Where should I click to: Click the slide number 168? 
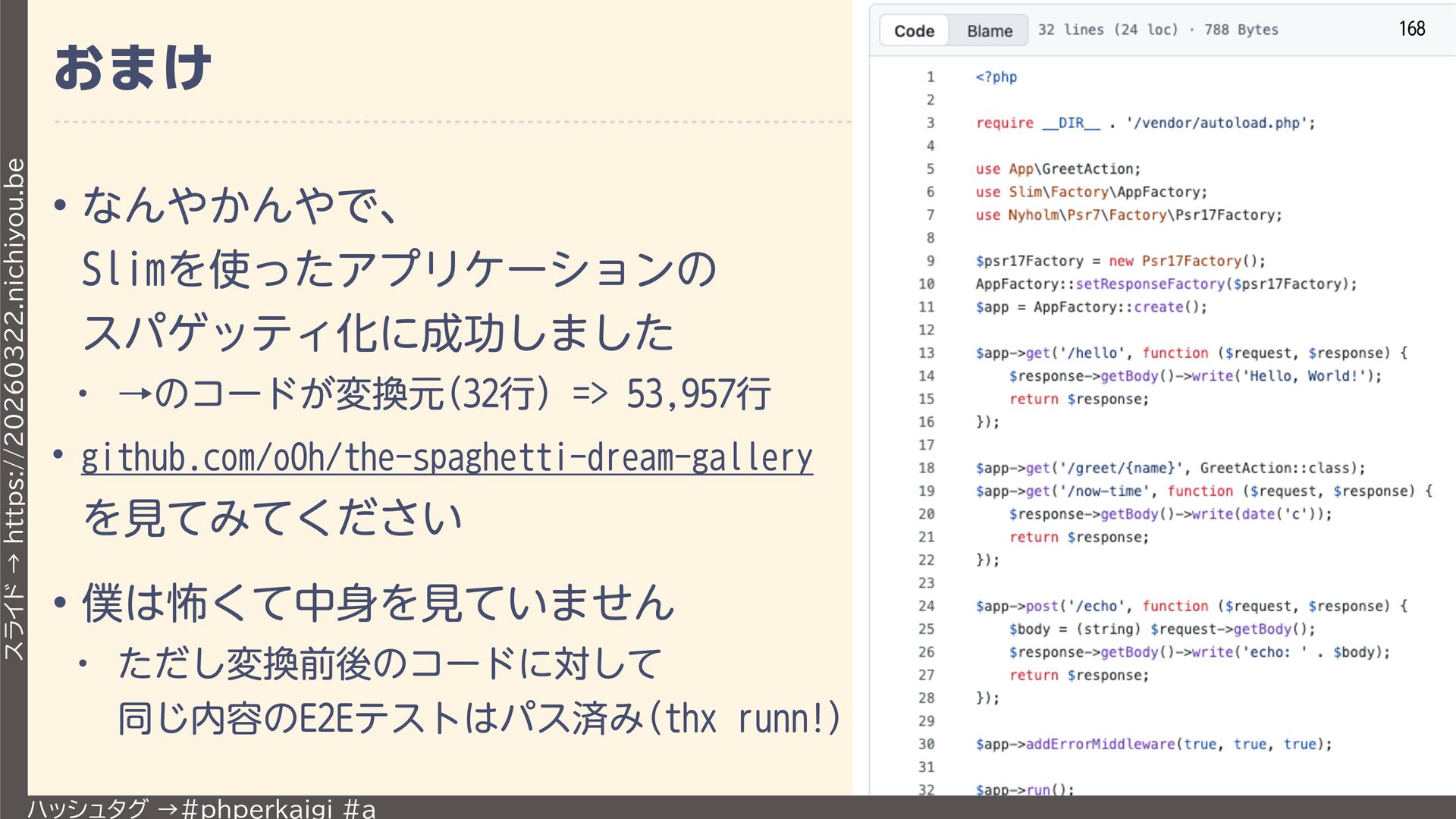tap(1412, 29)
